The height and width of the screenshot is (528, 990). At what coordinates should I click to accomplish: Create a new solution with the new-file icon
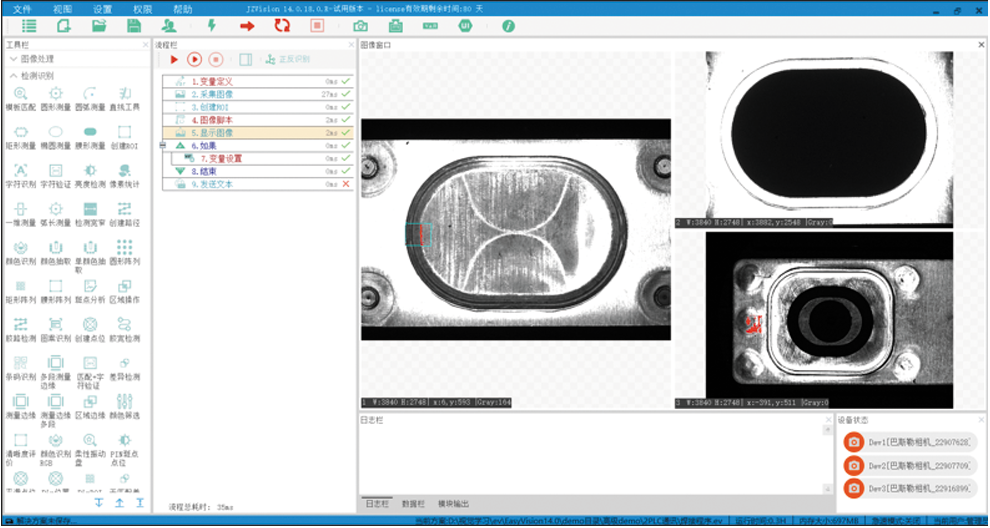coord(64,26)
